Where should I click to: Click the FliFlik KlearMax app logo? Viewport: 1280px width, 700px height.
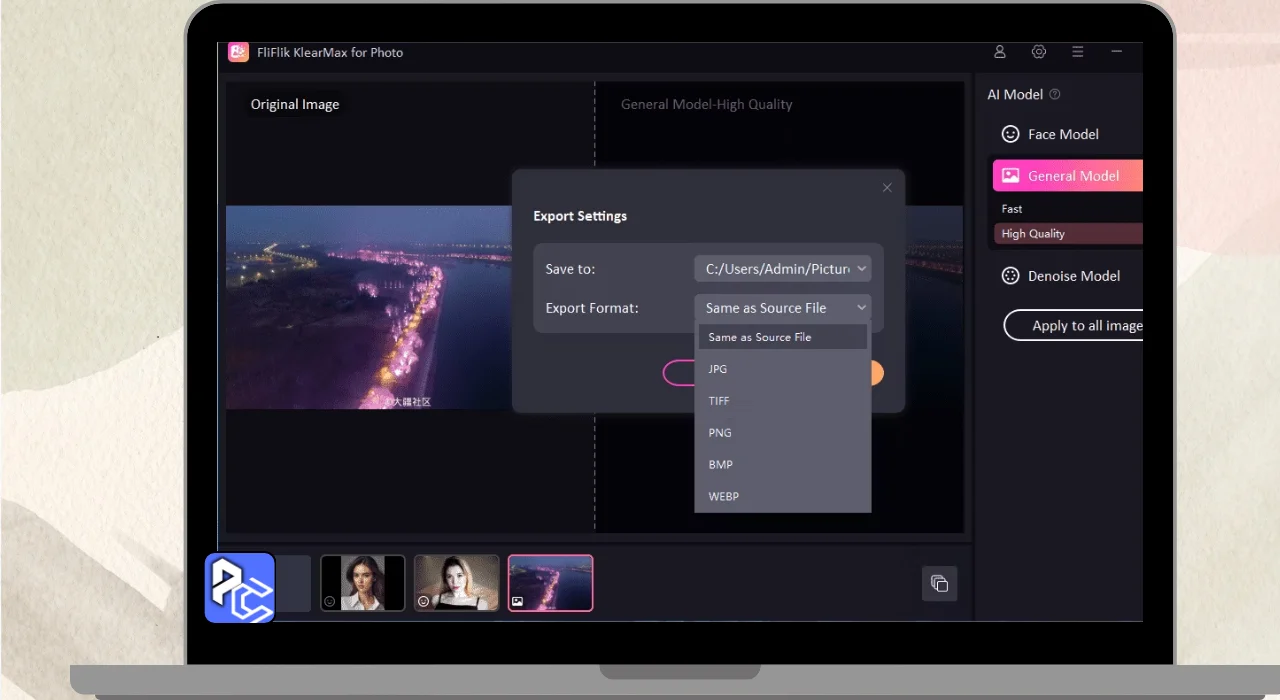[238, 52]
